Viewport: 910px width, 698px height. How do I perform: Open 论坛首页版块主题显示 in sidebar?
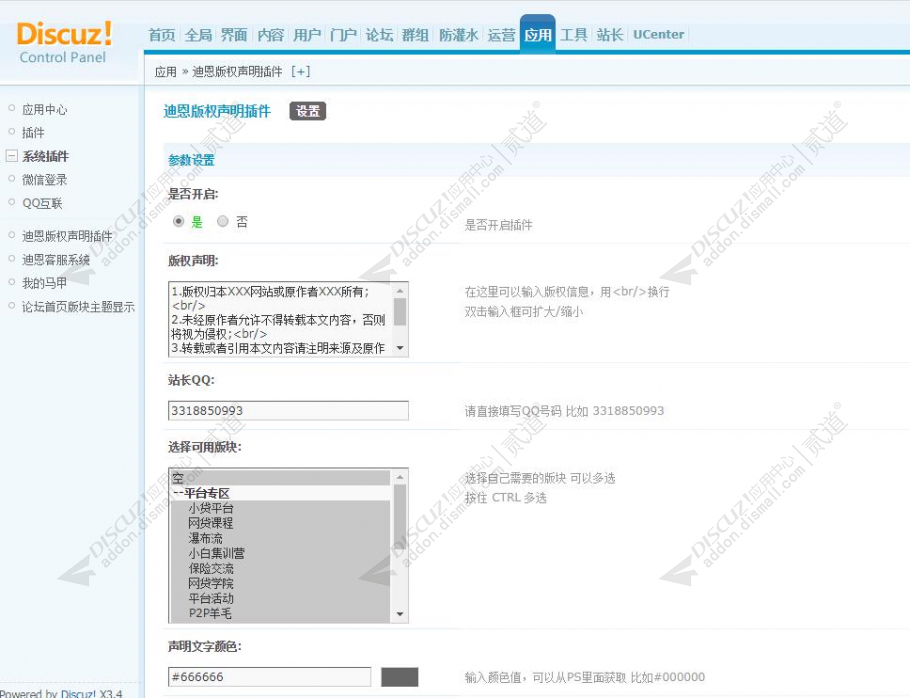(x=78, y=307)
